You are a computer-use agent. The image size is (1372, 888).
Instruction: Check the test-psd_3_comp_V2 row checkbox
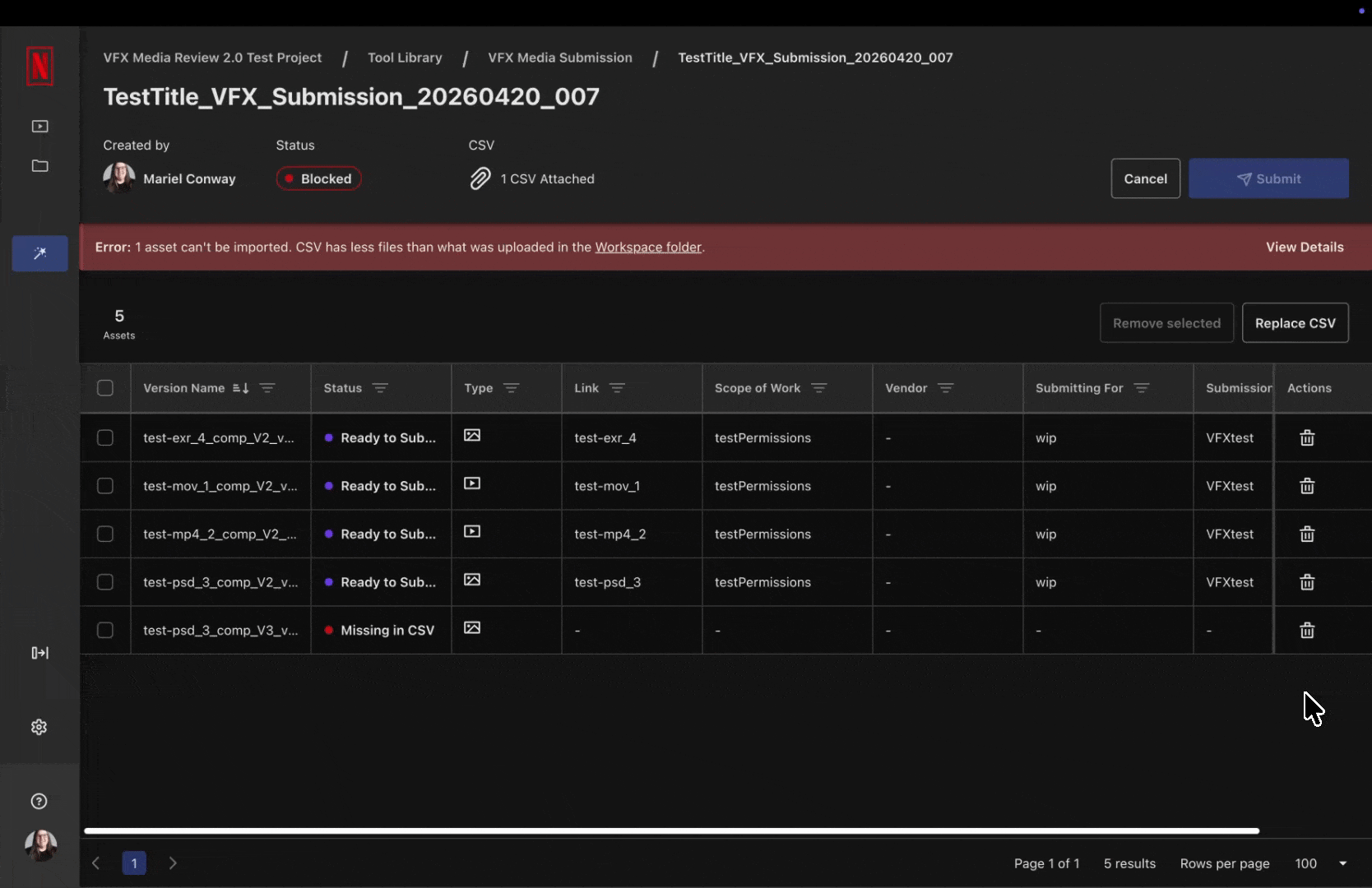105,582
